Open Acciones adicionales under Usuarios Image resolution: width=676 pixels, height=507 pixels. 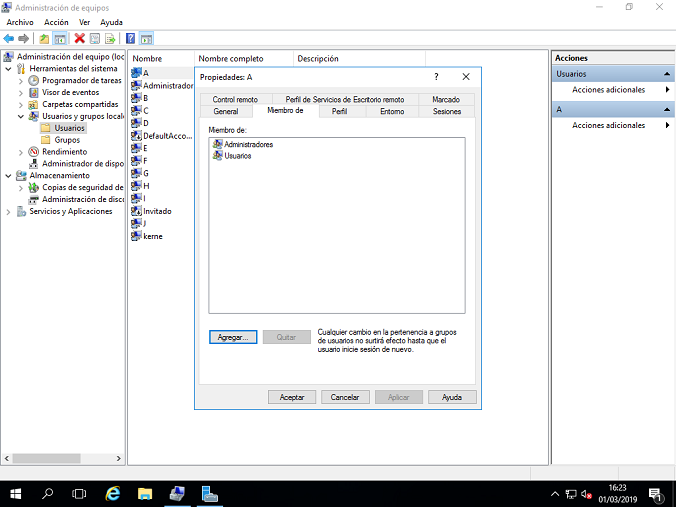point(608,90)
